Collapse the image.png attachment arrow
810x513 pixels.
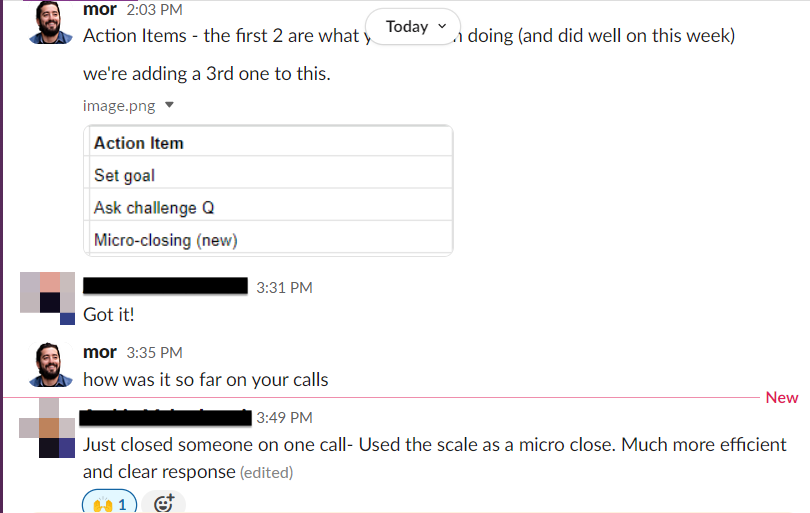click(x=169, y=104)
